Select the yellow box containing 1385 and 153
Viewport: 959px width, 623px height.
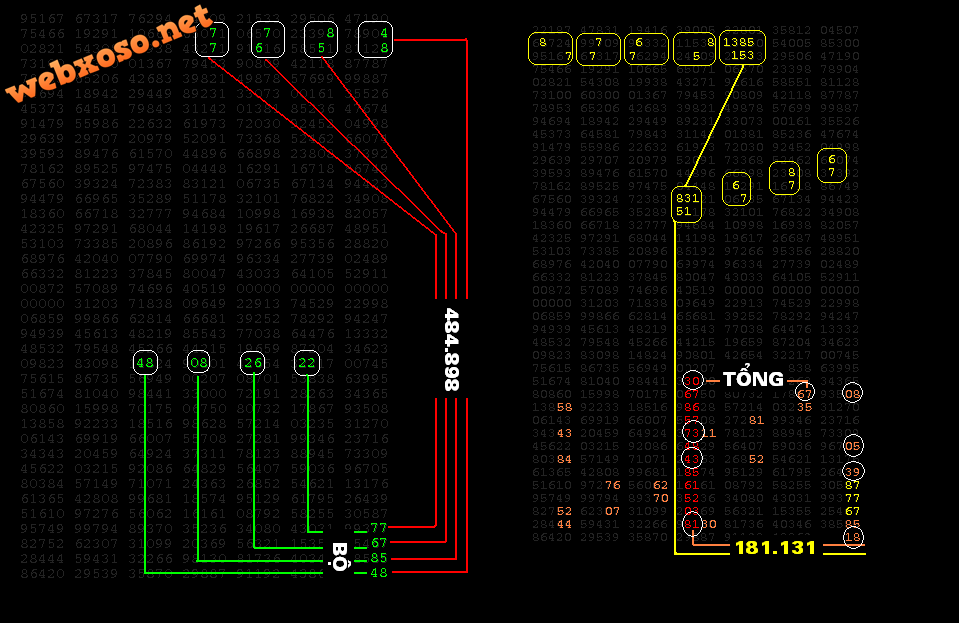tap(742, 48)
